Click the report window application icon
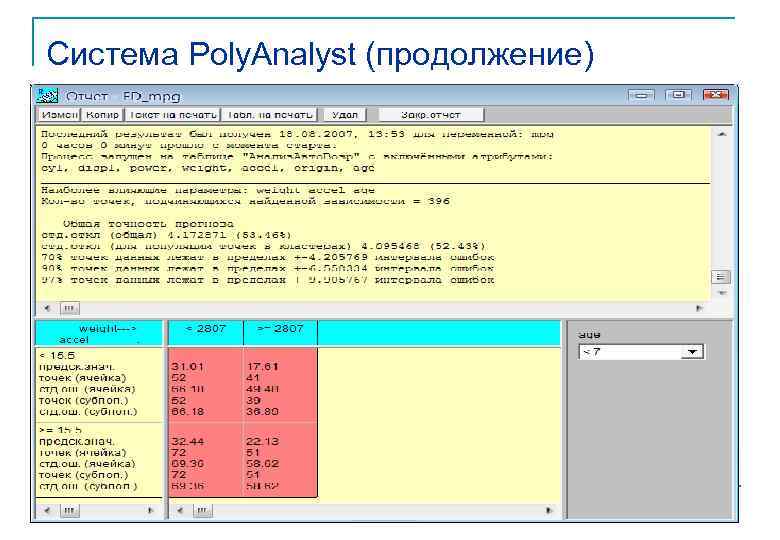Image resolution: width=780 pixels, height=540 pixels. pos(48,95)
